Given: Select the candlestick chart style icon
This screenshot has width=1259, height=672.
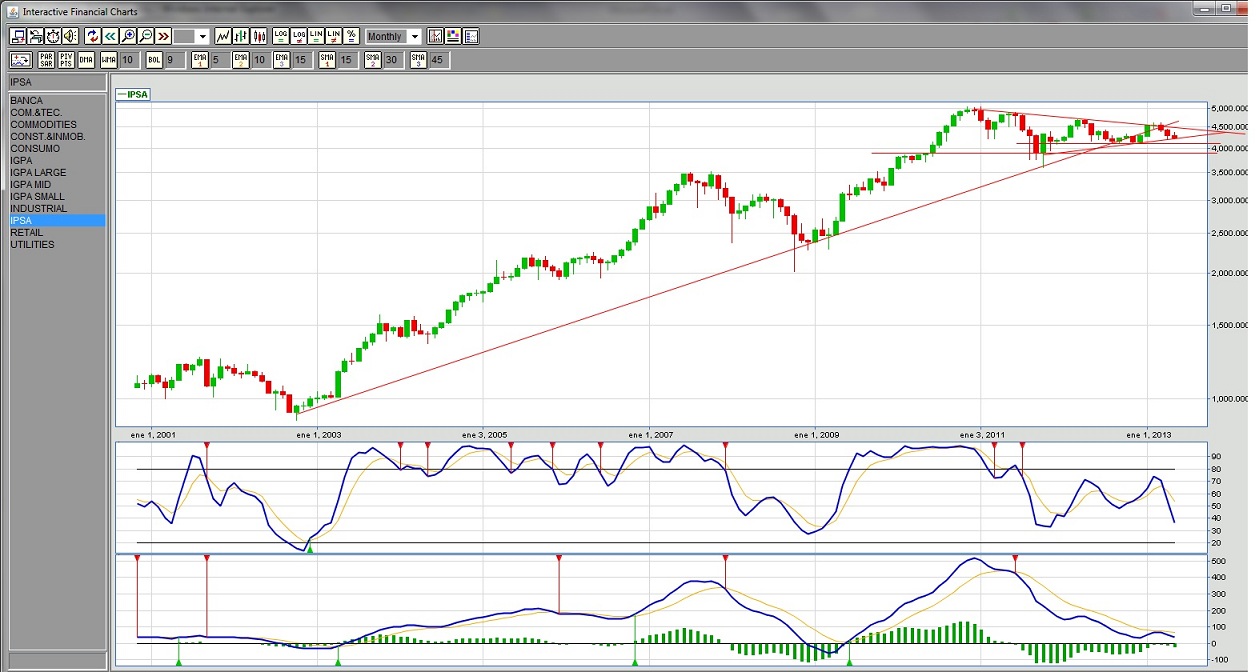Looking at the screenshot, I should click(260, 36).
